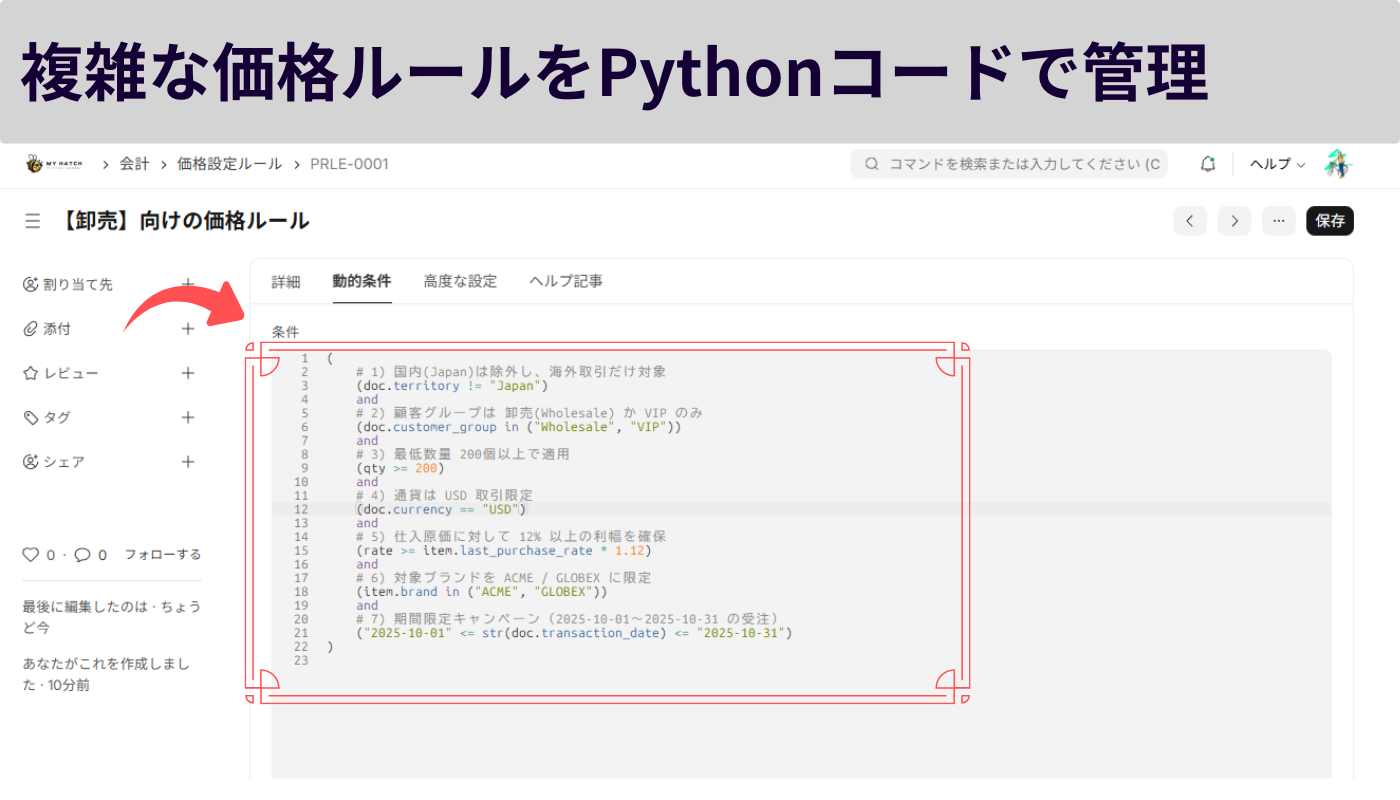Image resolution: width=1400 pixels, height=800 pixels.
Task: Click the タグ tag icon in sidebar
Action: click(31, 417)
